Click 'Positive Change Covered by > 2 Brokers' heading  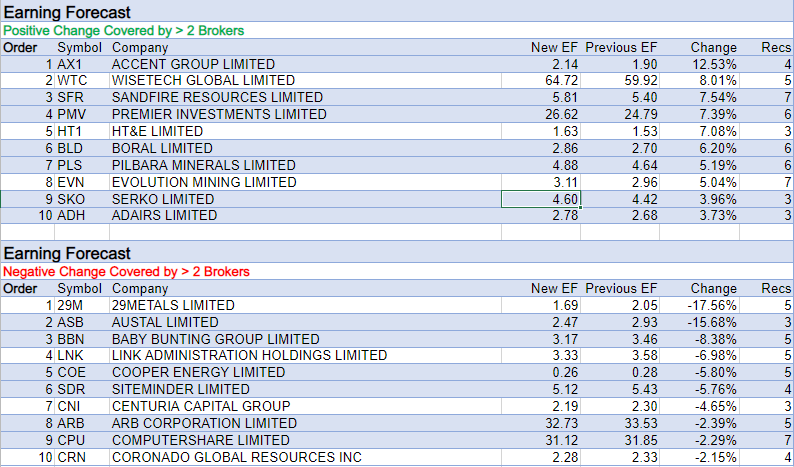[124, 31]
